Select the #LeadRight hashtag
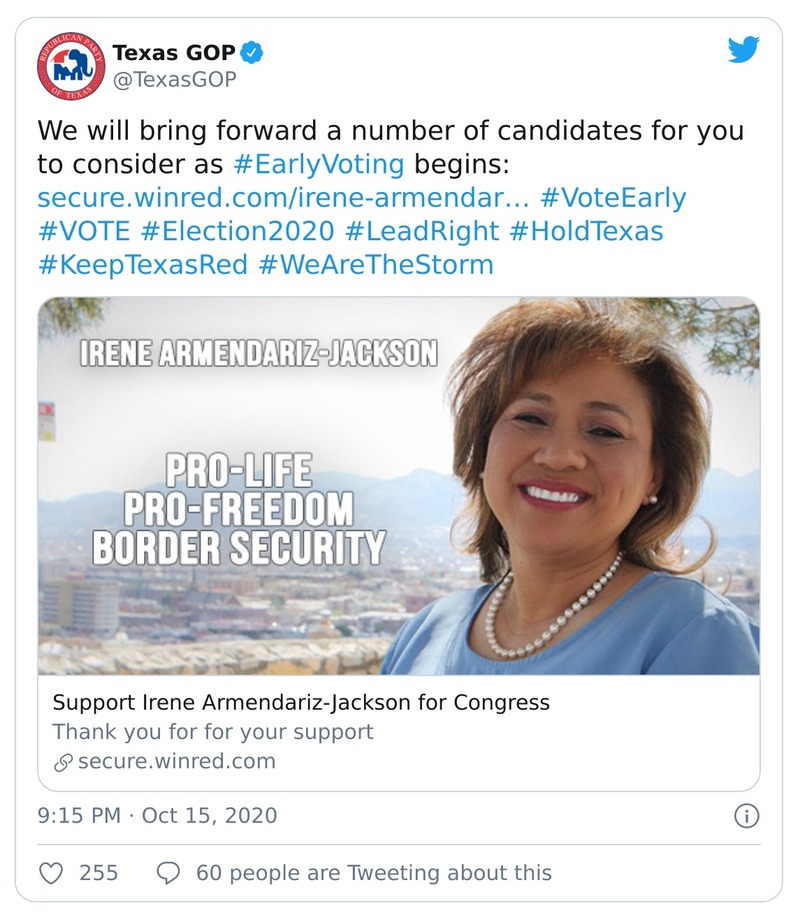Image resolution: width=800 pixels, height=922 pixels. click(x=421, y=231)
